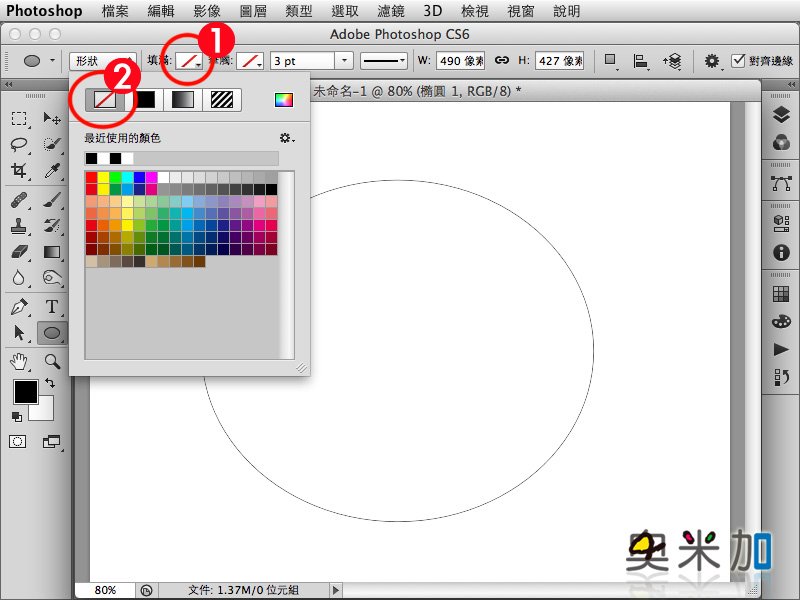Viewport: 800px width, 600px height.
Task: Choose Solid Color fill option
Action: tap(144, 99)
